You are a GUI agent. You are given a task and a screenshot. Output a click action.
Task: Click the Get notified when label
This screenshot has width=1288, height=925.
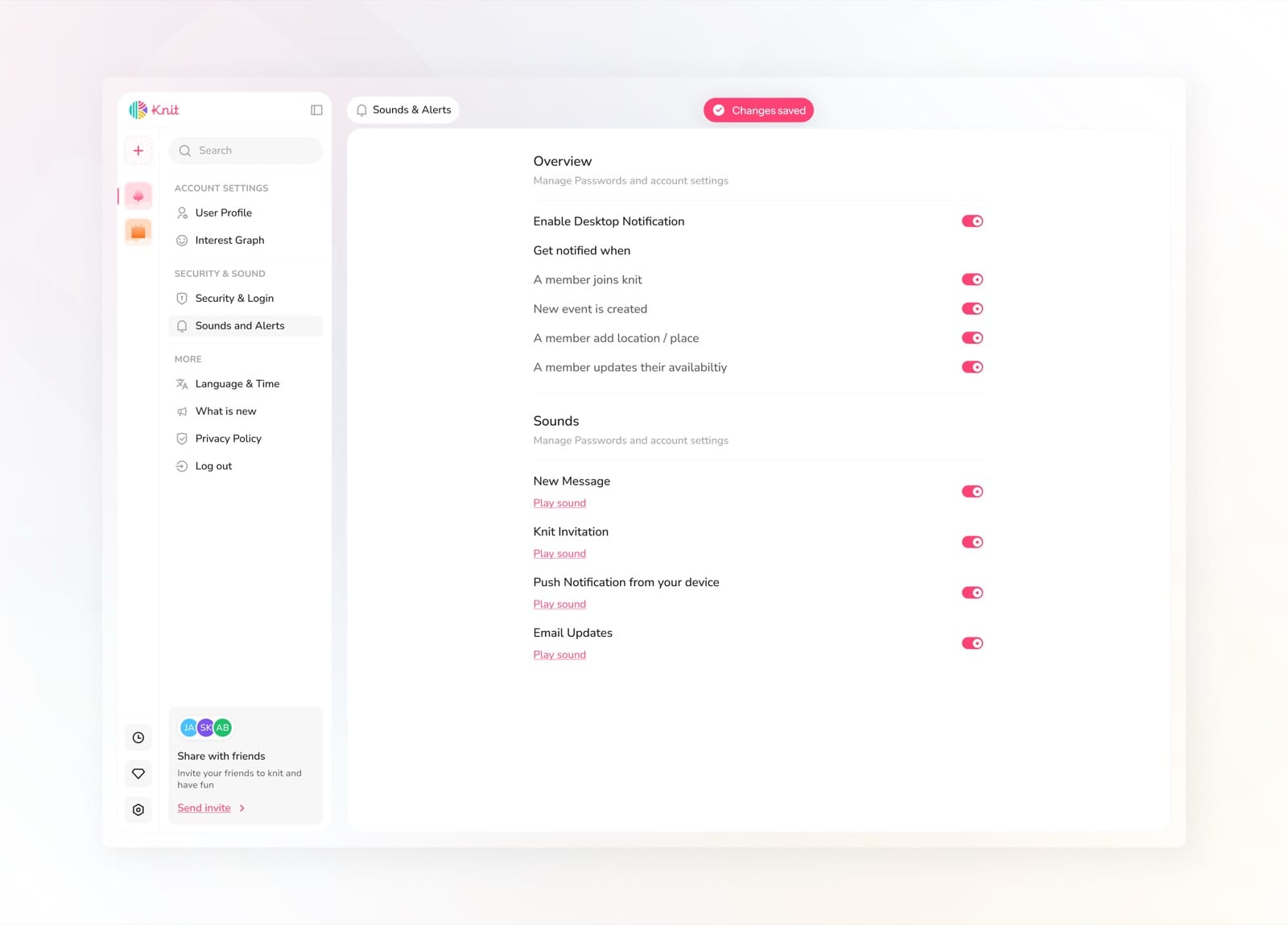(x=582, y=251)
